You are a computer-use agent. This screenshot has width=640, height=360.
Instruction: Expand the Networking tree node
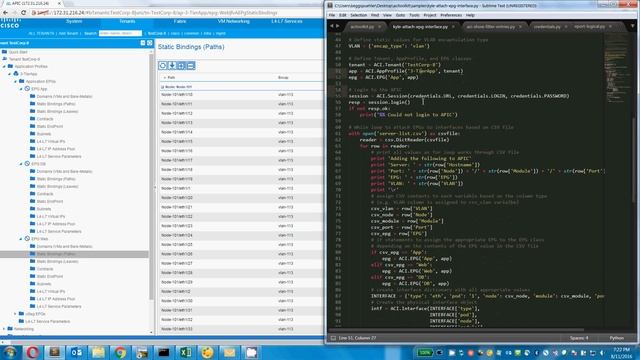(x=4, y=329)
